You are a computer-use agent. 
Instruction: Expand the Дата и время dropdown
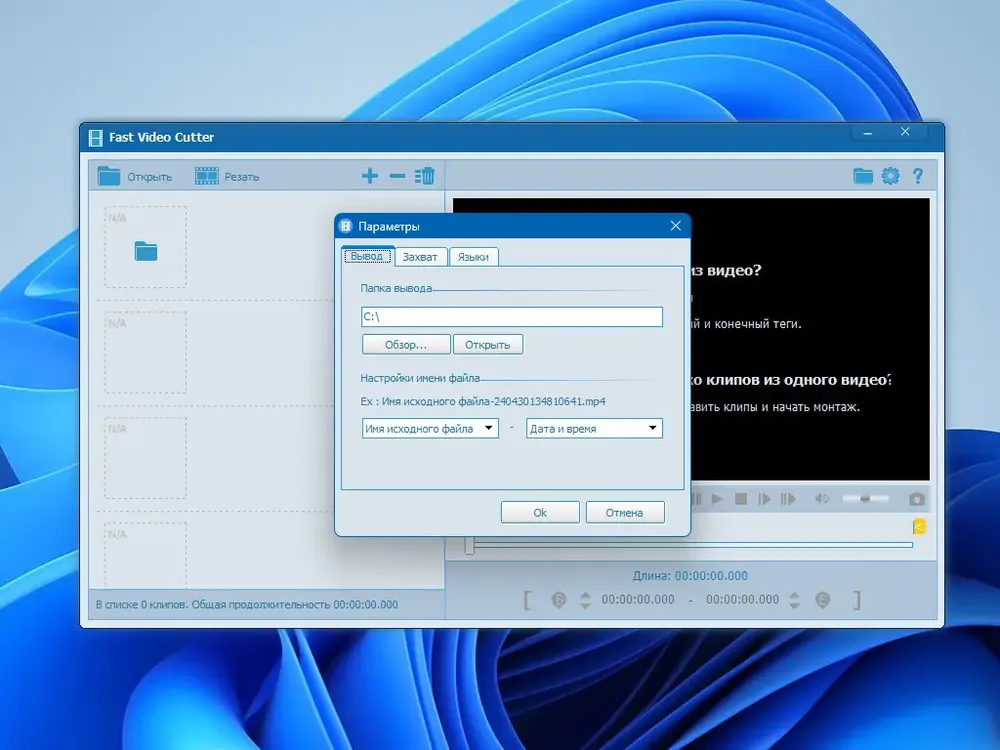pyautogui.click(x=594, y=429)
